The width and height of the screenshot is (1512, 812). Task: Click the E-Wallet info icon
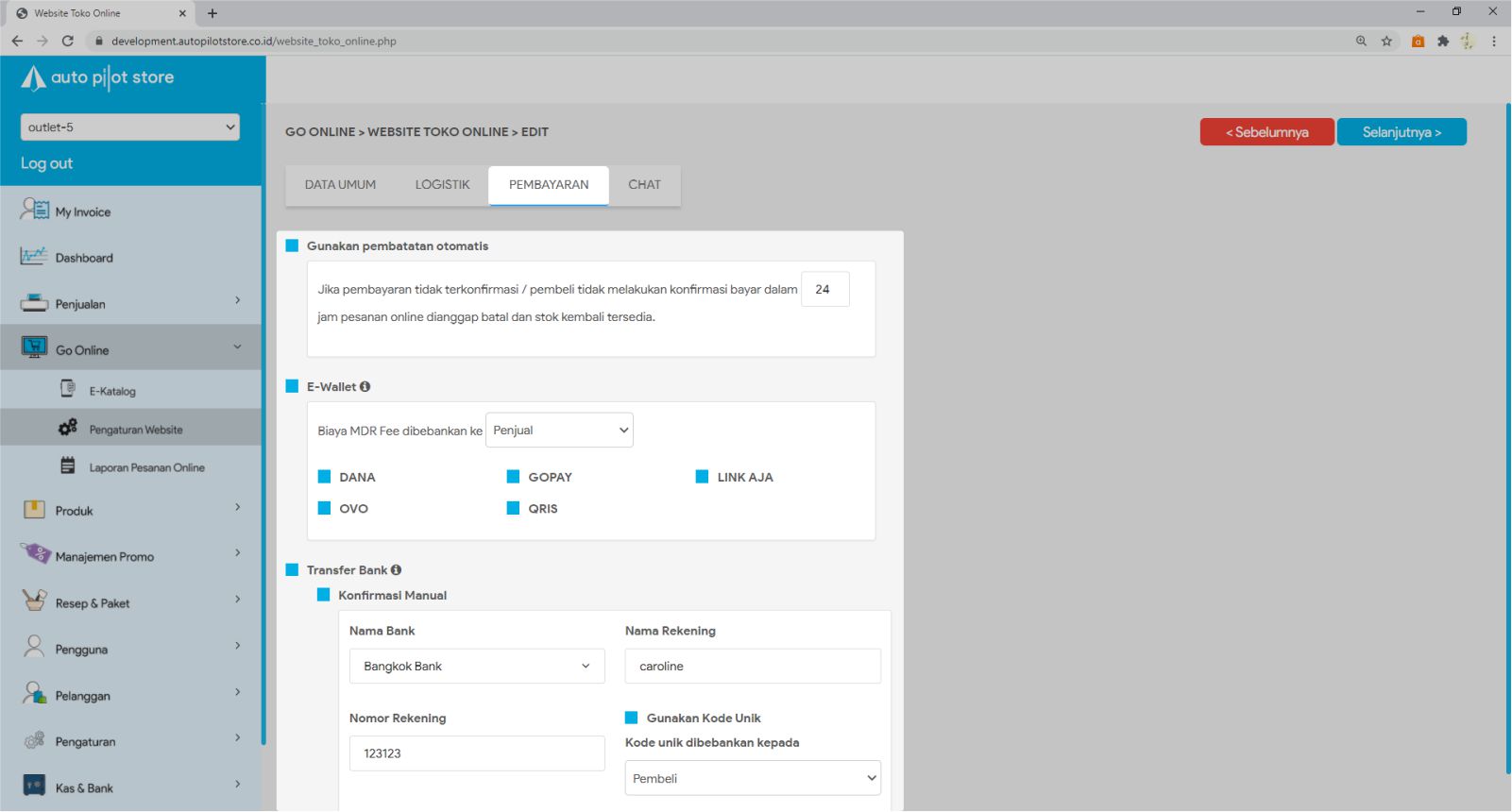click(x=365, y=387)
